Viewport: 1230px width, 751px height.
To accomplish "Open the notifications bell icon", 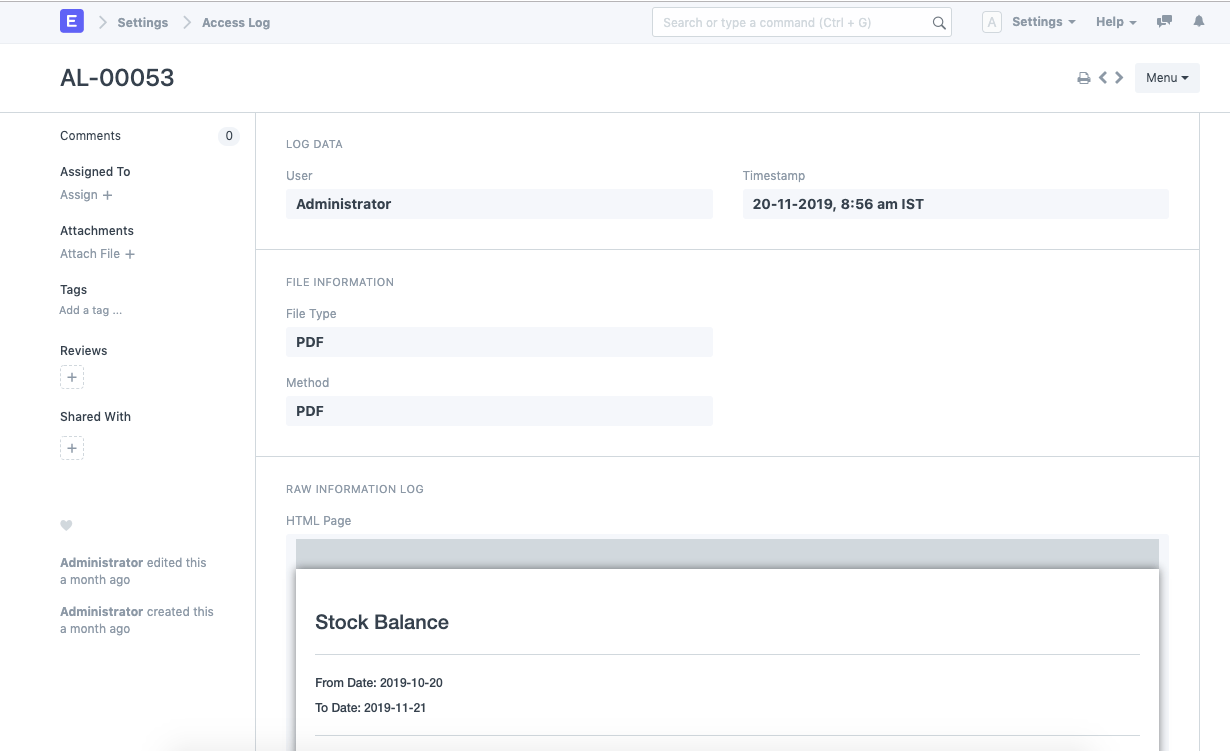I will tap(1199, 21).
